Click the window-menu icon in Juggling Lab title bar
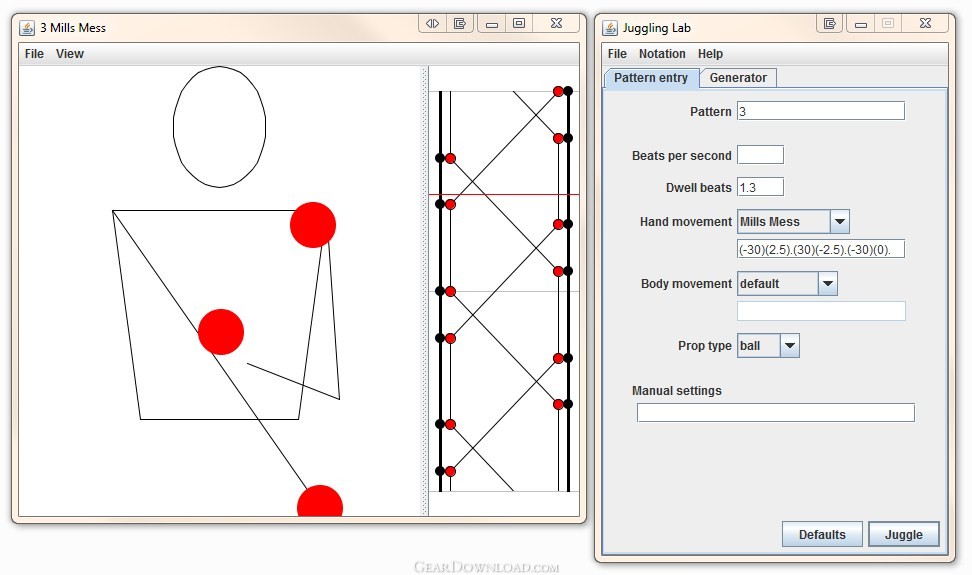Viewport: 972px width, 575px height. pos(829,24)
